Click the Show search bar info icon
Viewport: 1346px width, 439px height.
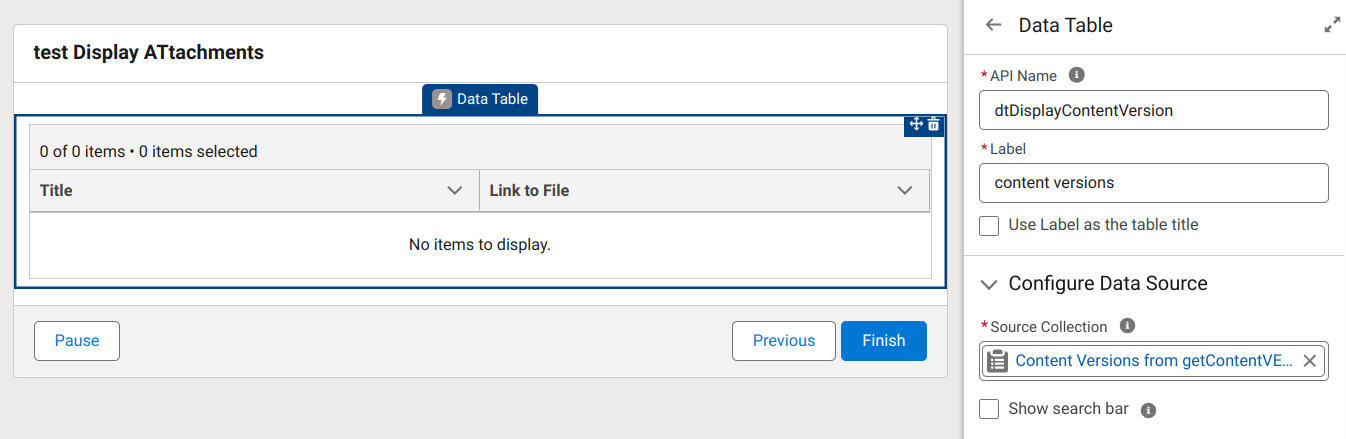[x=1148, y=409]
